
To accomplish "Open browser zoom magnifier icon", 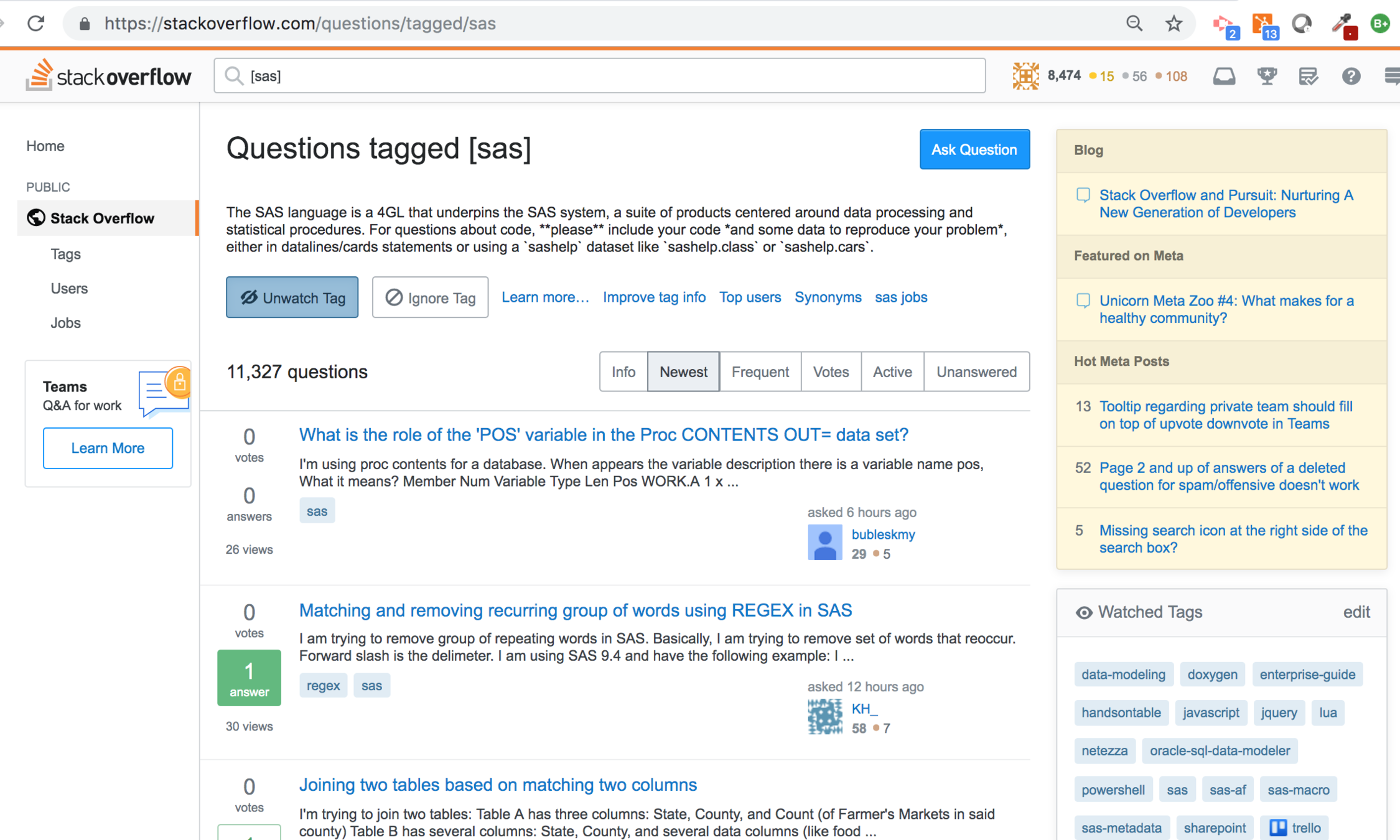I will point(1134,24).
